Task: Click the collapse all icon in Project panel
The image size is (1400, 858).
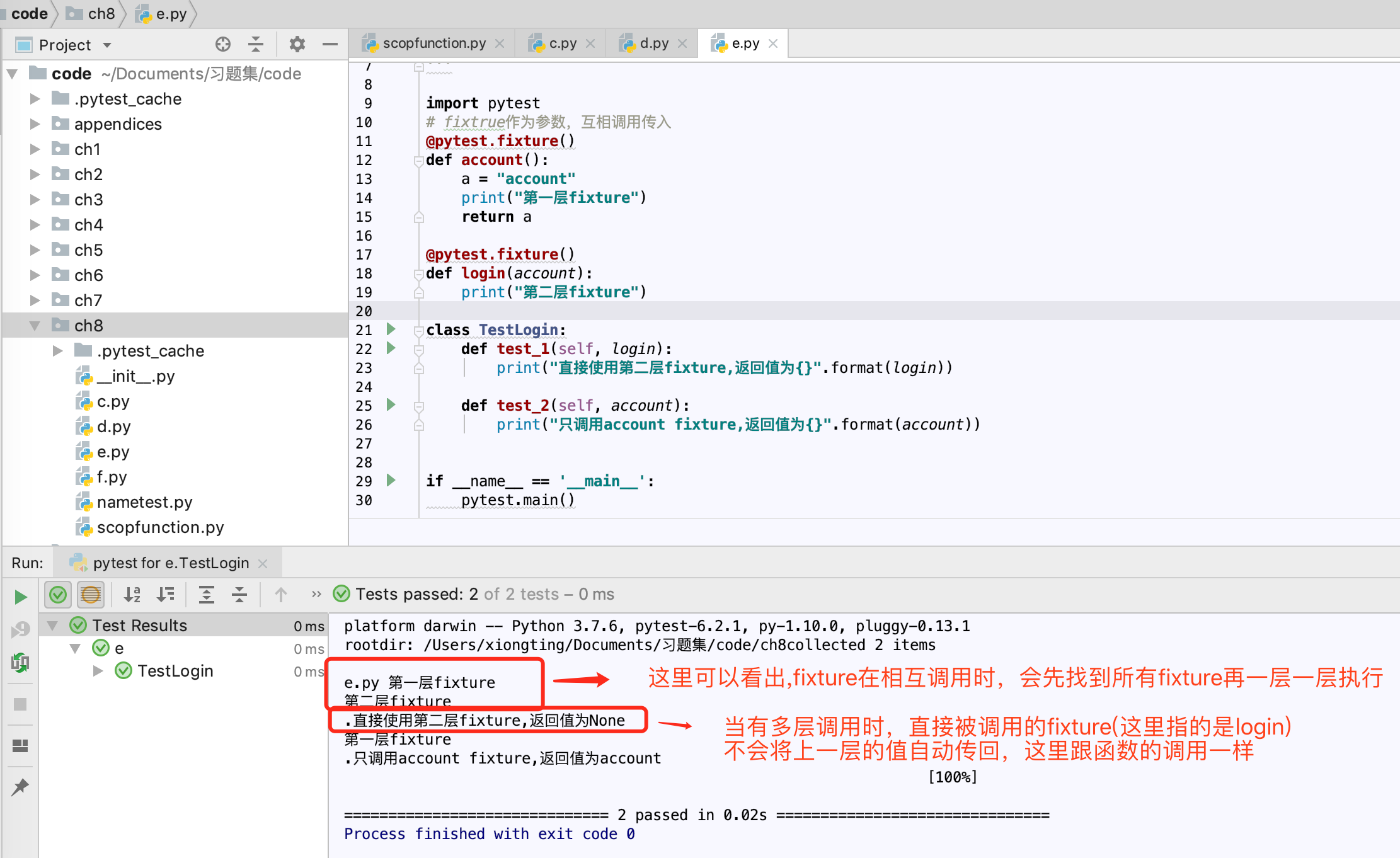Action: 255,44
